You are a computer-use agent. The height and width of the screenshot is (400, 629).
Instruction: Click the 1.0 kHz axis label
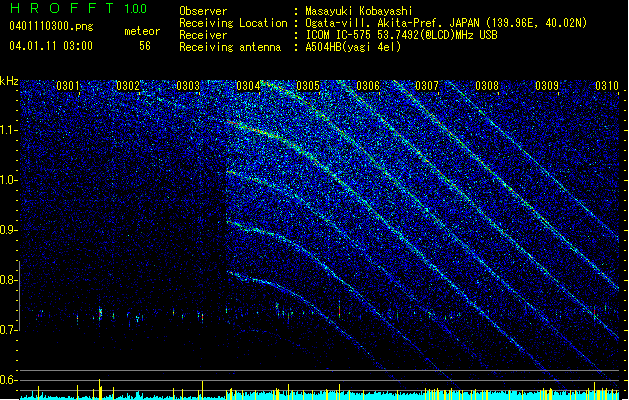pyautogui.click(x=9, y=180)
